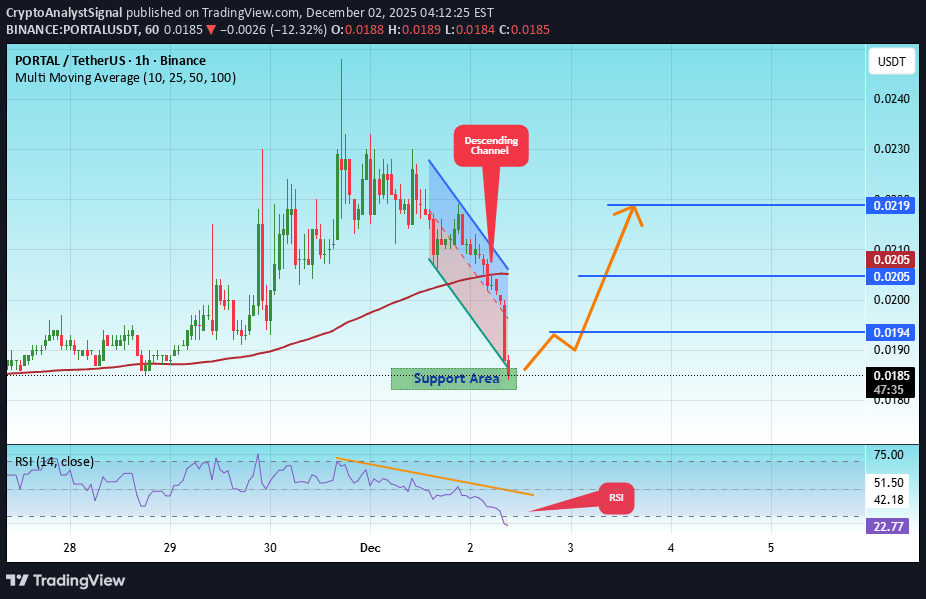
Task: Click the TradingView logo icon
Action: (x=20, y=580)
